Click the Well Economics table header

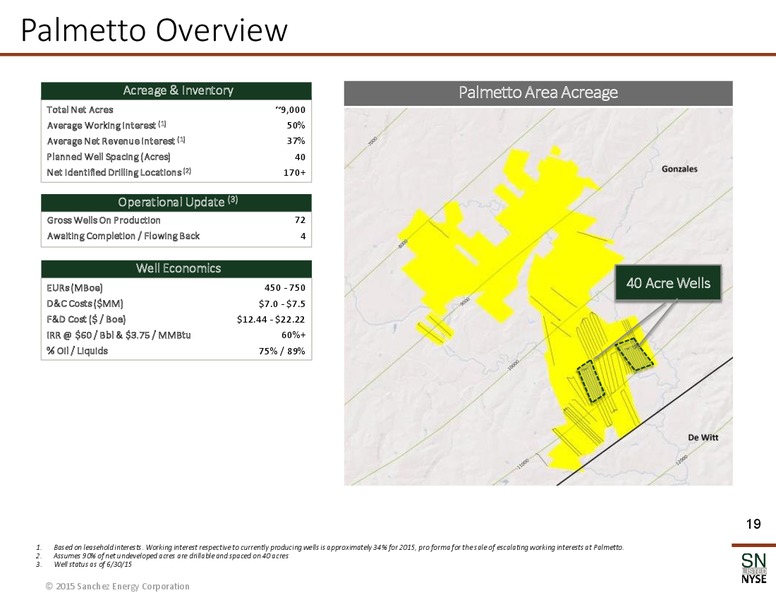pos(176,269)
